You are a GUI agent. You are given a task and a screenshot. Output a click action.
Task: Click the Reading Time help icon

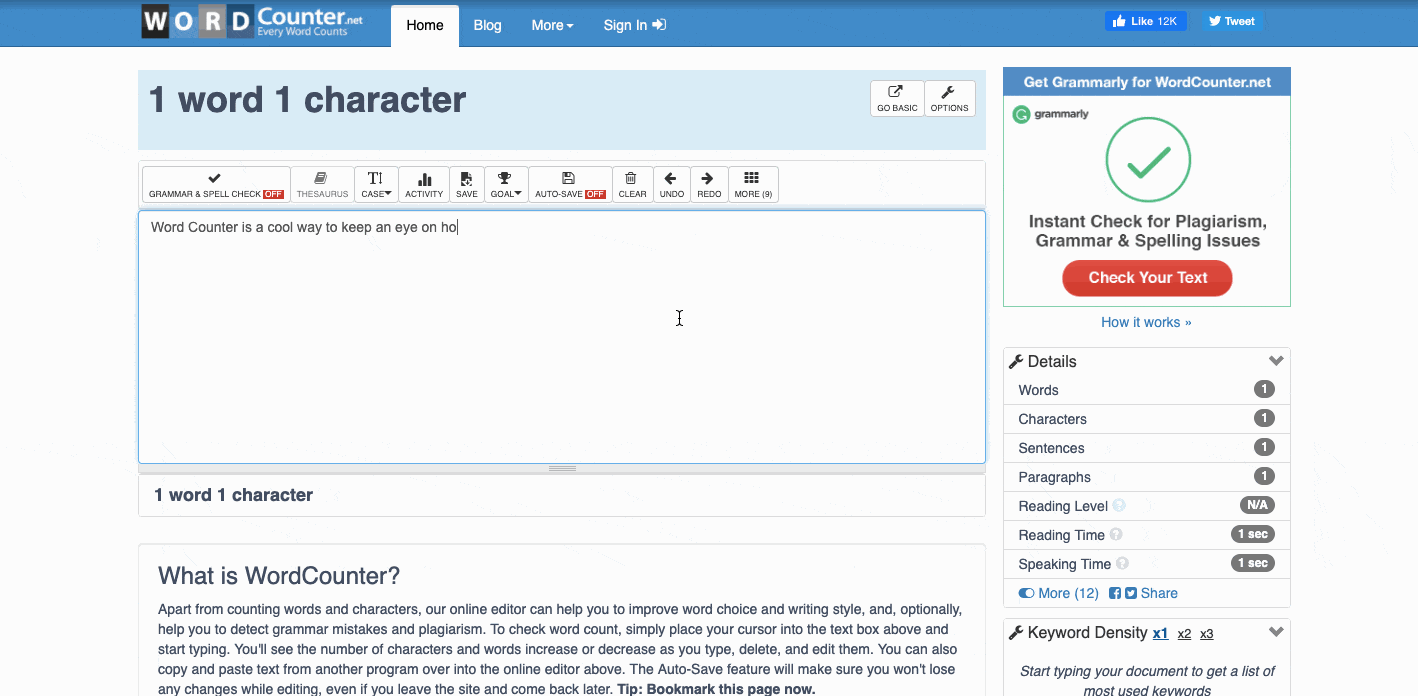(x=1116, y=535)
